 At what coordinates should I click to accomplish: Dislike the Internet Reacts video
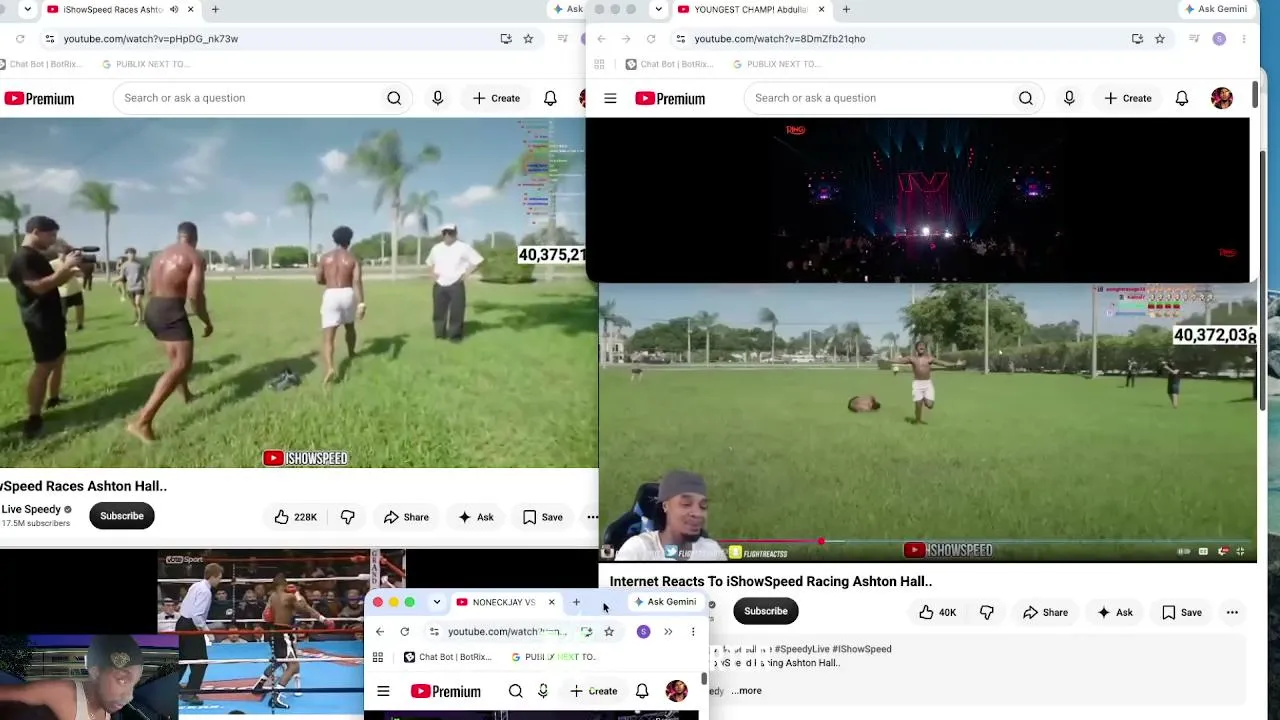tap(987, 612)
